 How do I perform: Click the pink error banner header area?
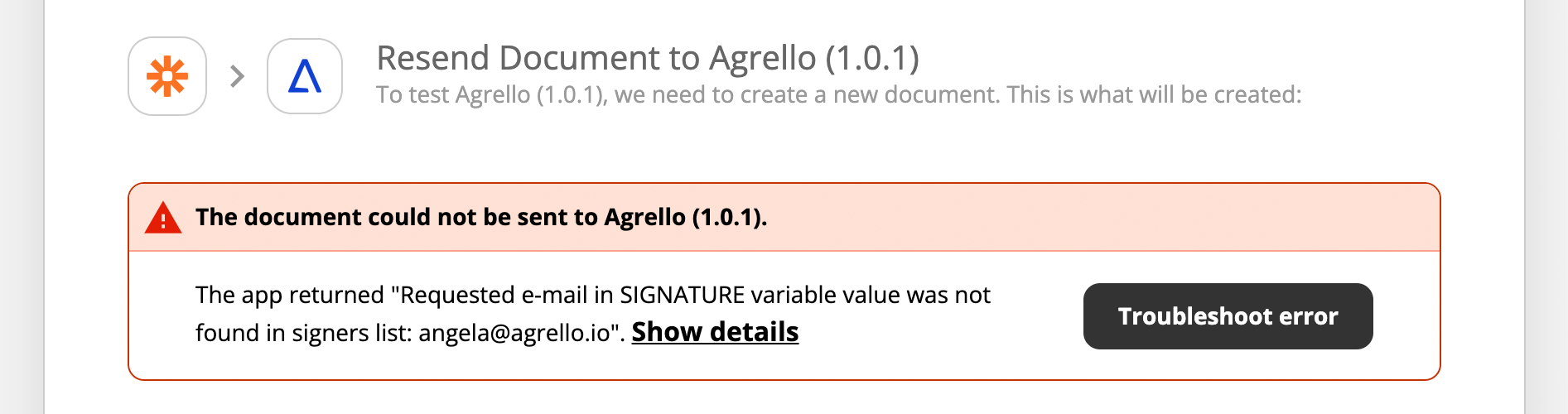tap(784, 217)
